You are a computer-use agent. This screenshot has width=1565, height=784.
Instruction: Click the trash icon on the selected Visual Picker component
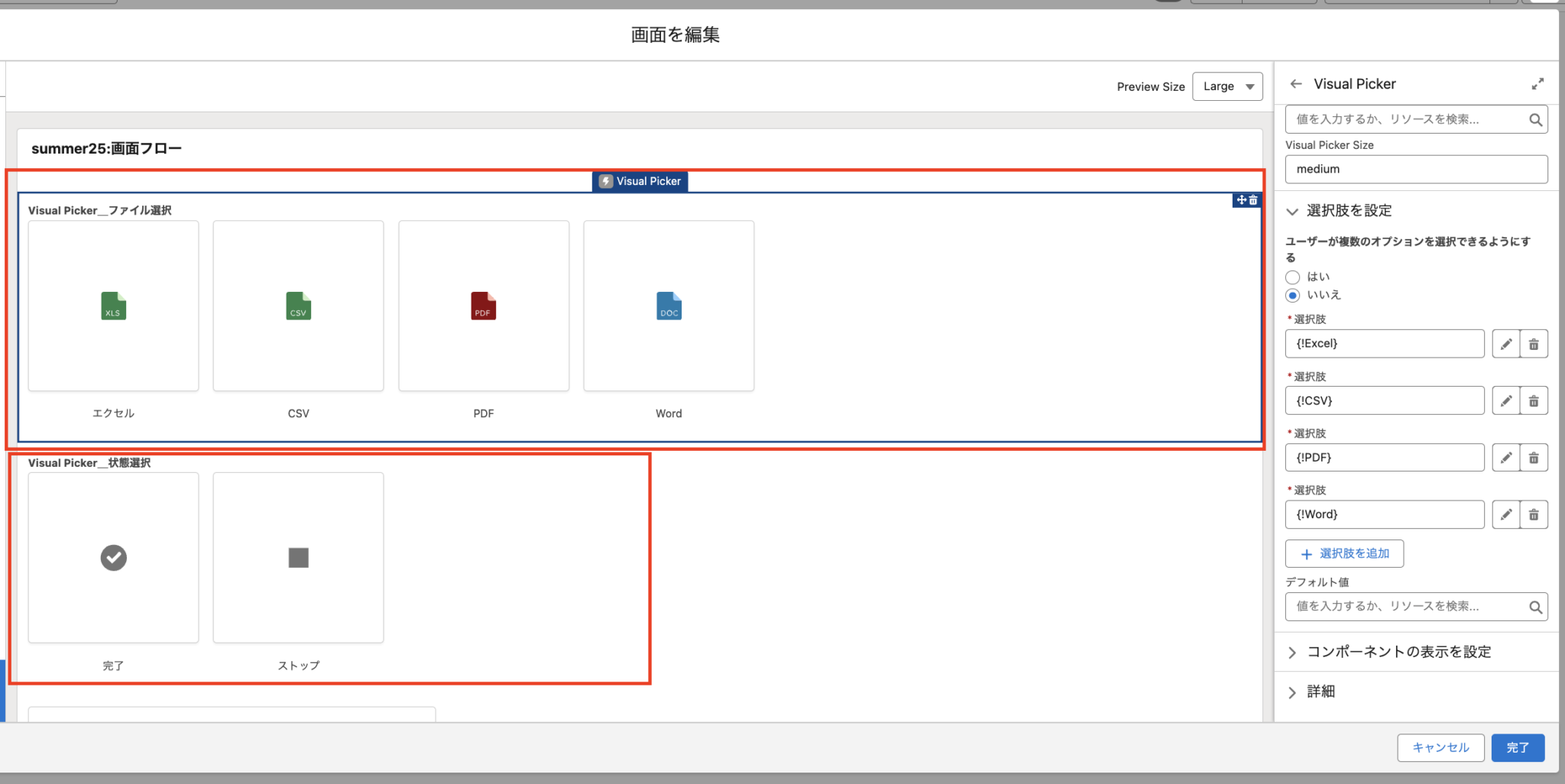pos(1253,200)
